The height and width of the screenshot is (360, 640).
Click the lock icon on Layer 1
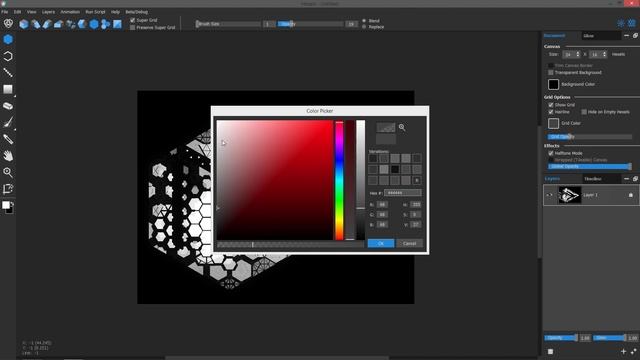pos(631,195)
